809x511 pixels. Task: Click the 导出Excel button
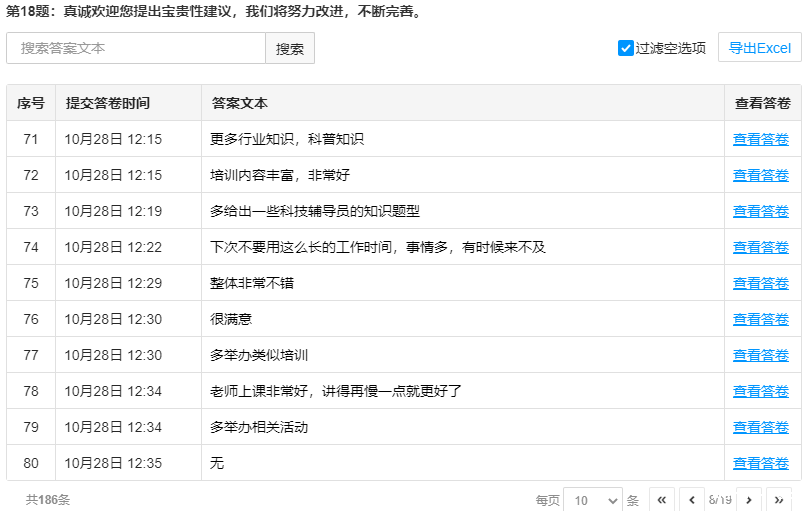click(759, 48)
